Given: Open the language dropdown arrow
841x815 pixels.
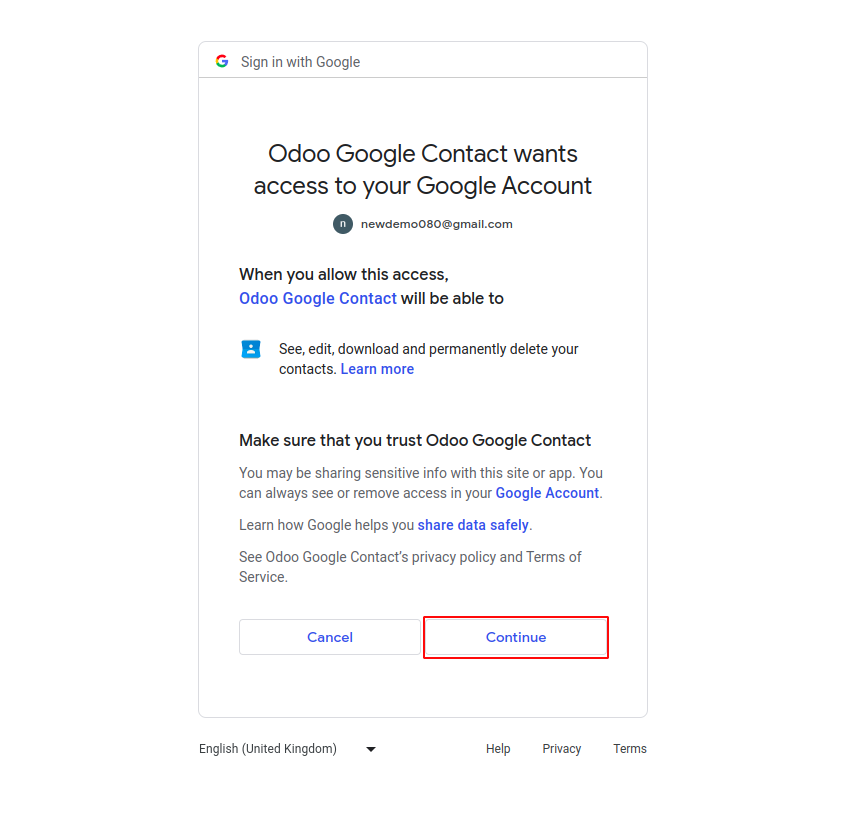Looking at the screenshot, I should click(371, 749).
